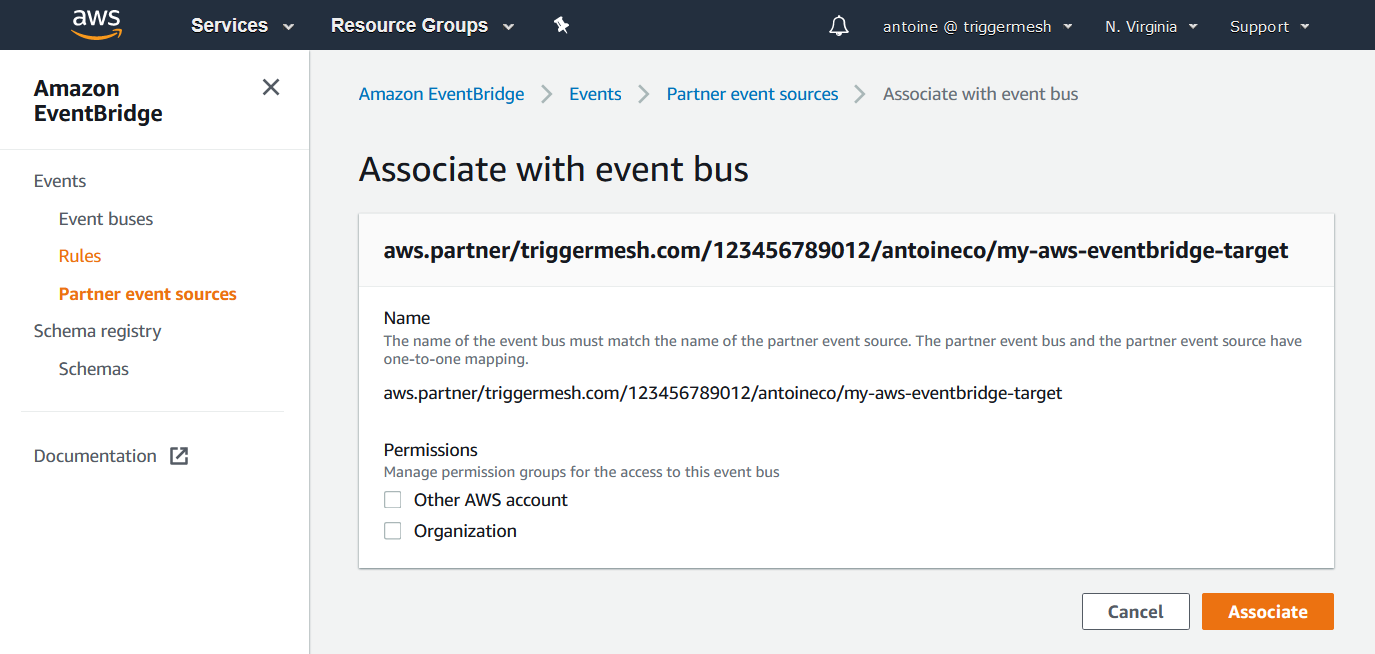Go to Event buses in the sidebar

pos(106,219)
